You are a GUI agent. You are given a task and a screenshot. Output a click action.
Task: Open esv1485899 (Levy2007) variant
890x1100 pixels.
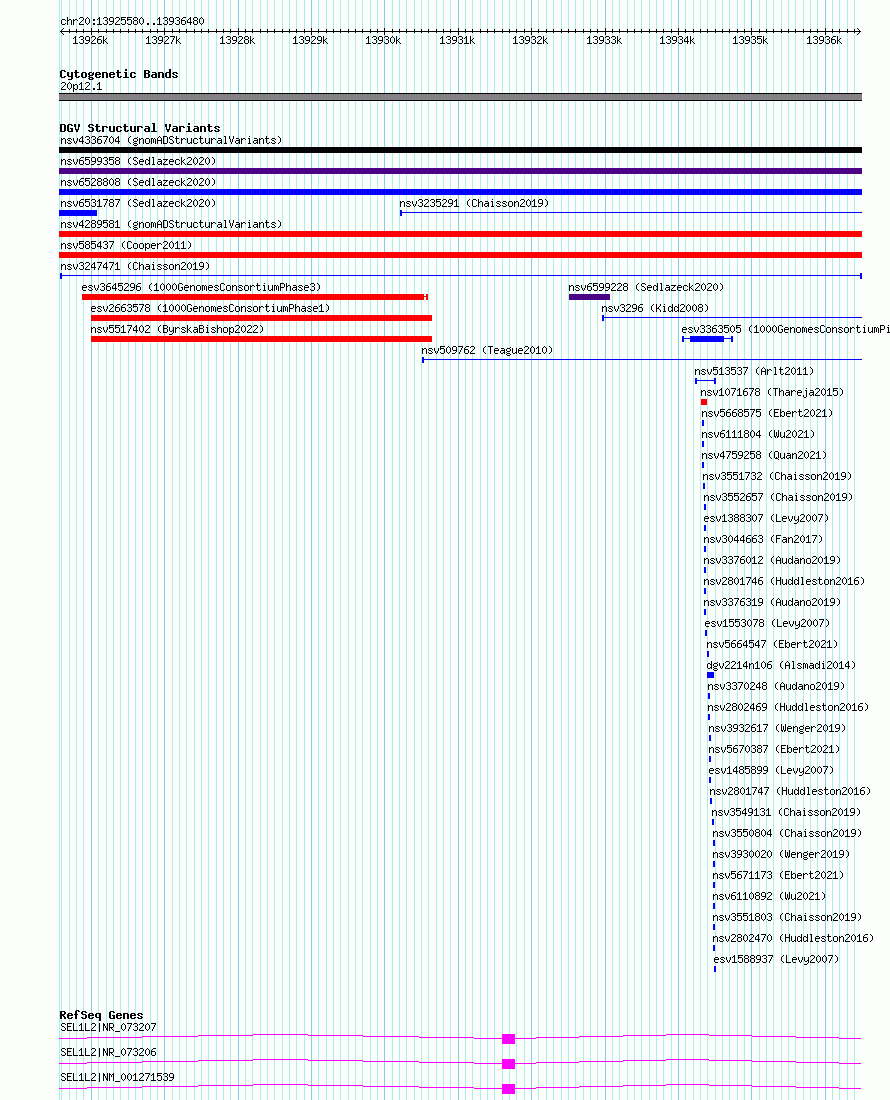771,772
